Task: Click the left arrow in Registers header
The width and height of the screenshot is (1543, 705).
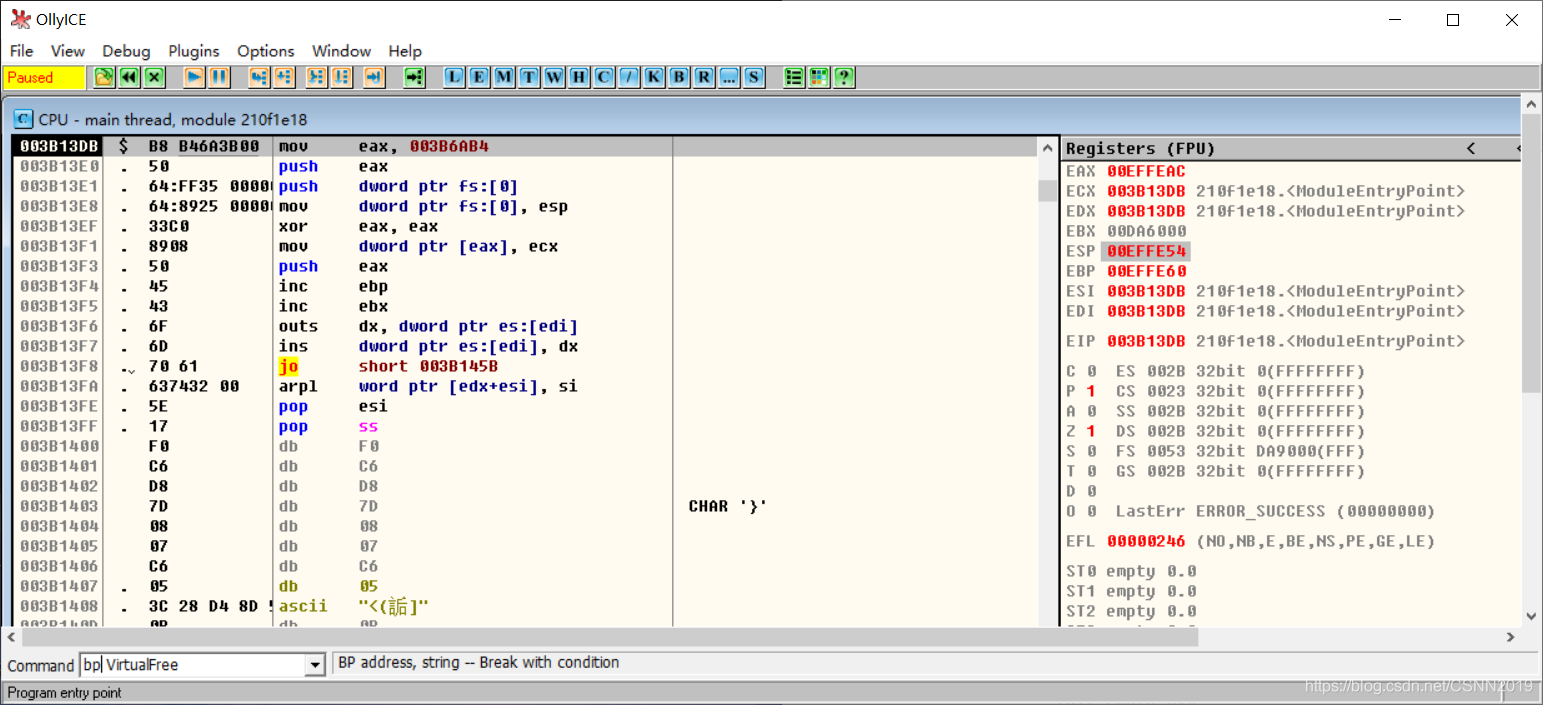Action: click(x=1471, y=148)
